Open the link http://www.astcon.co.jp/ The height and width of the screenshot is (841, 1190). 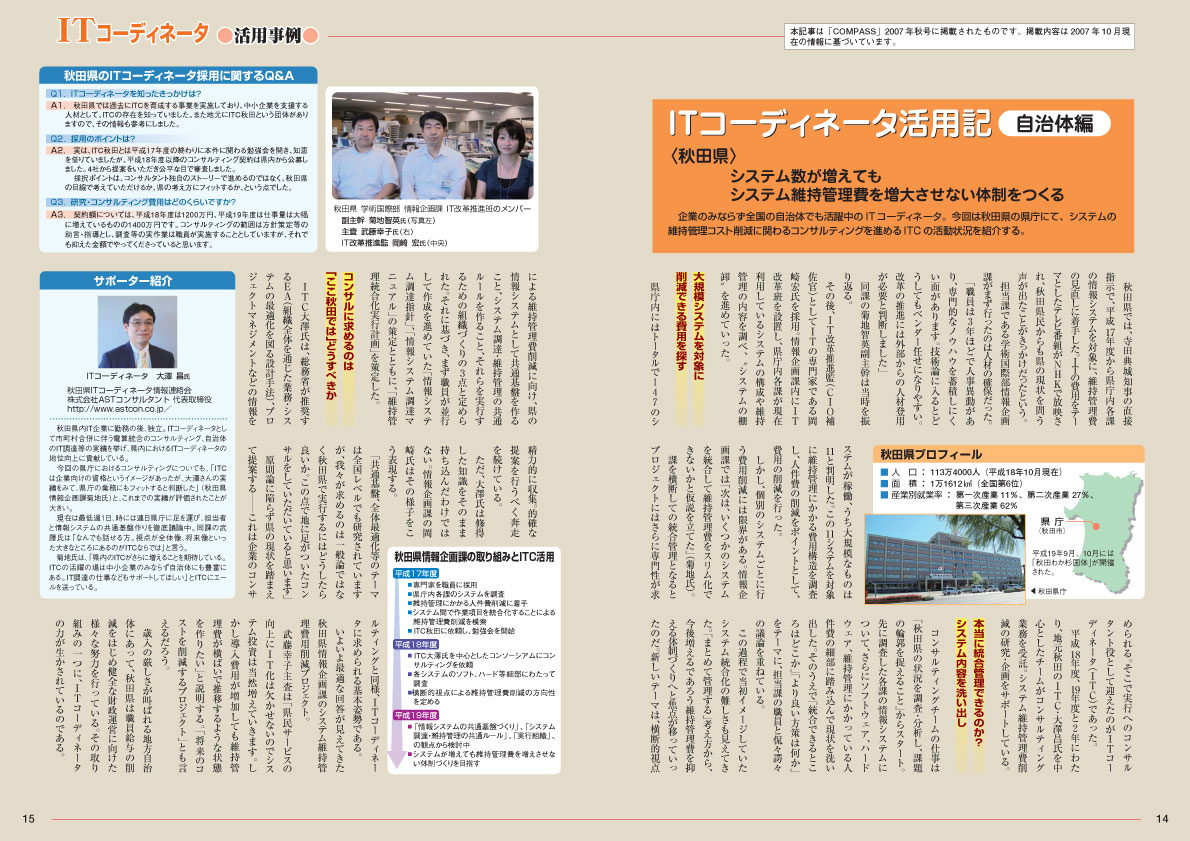[x=118, y=408]
